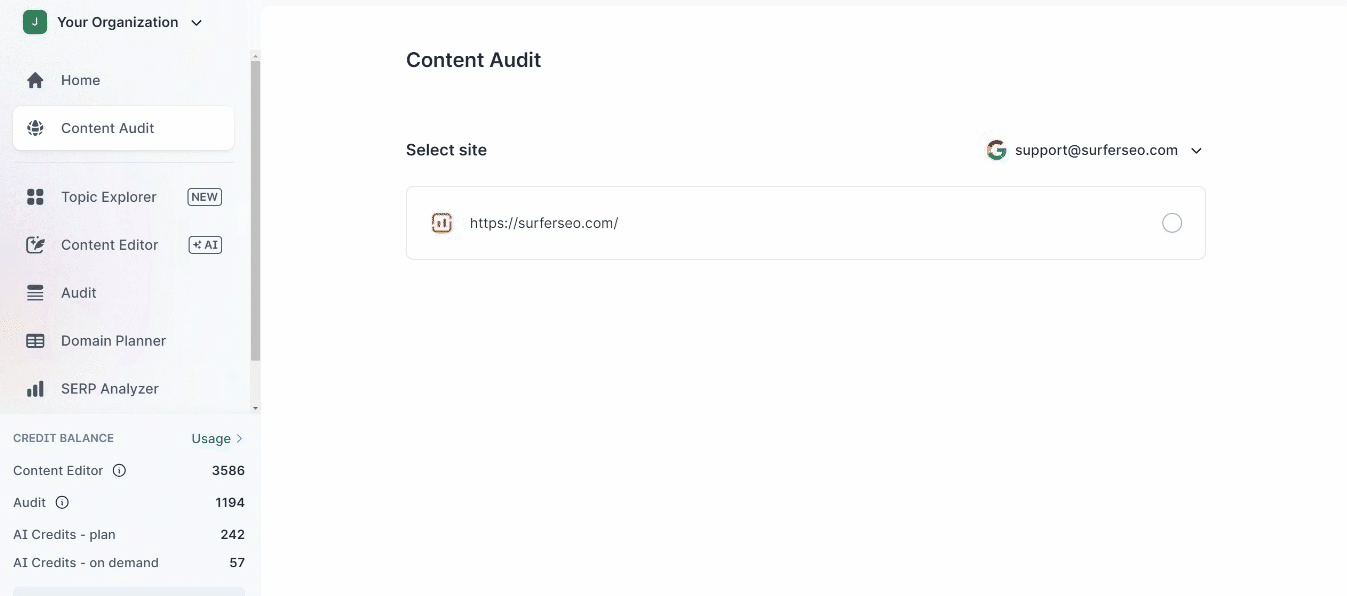Image resolution: width=1347 pixels, height=596 pixels.
Task: Click the Domain Planner table icon
Action: click(35, 341)
